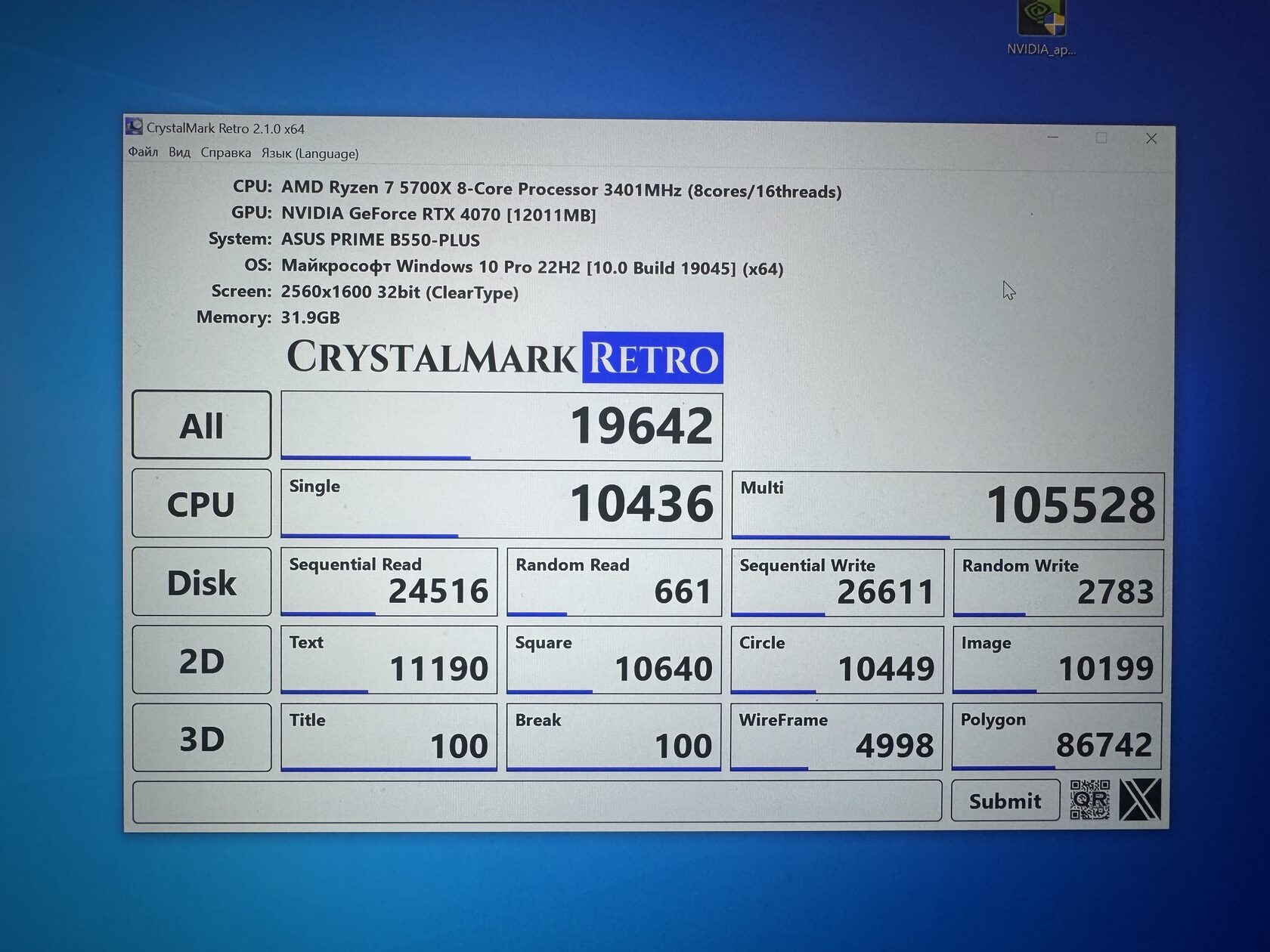Viewport: 1270px width, 952px height.
Task: Open the QR code icon
Action: coord(1089,800)
